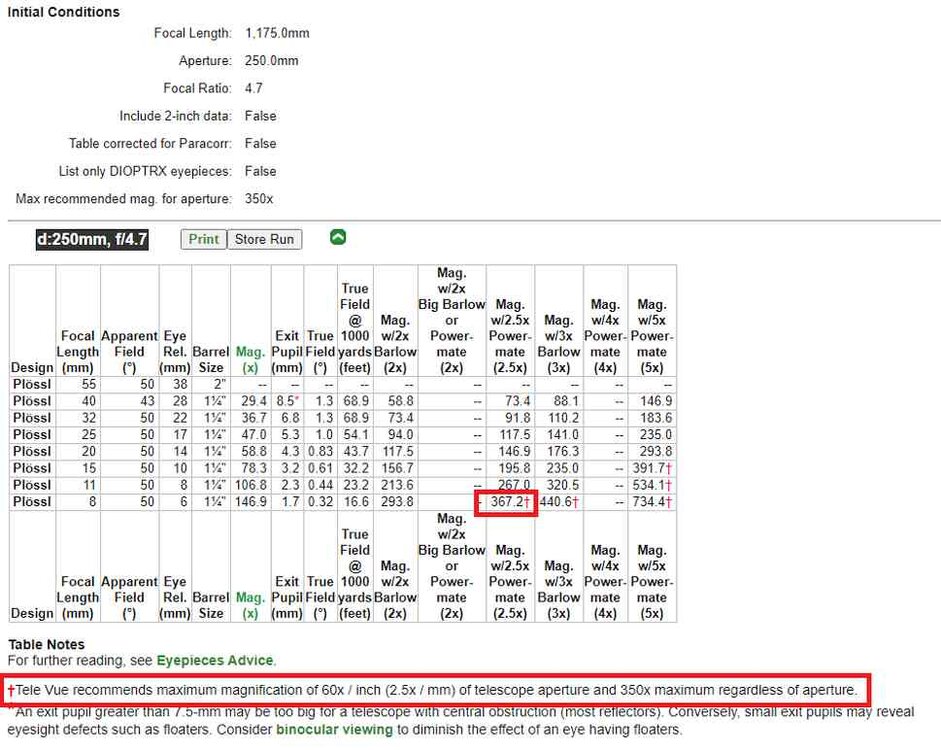The height and width of the screenshot is (750, 941).
Task: Click the d:250mm, f/4.7 run label
Action: pos(93,239)
